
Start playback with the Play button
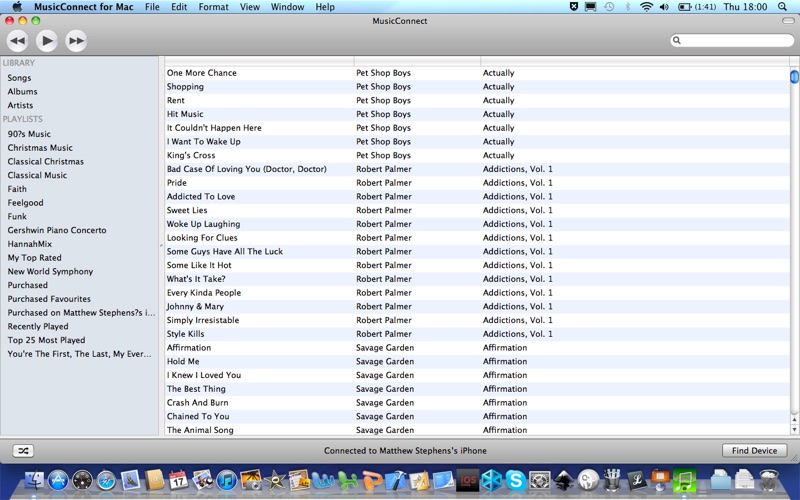[x=47, y=41]
